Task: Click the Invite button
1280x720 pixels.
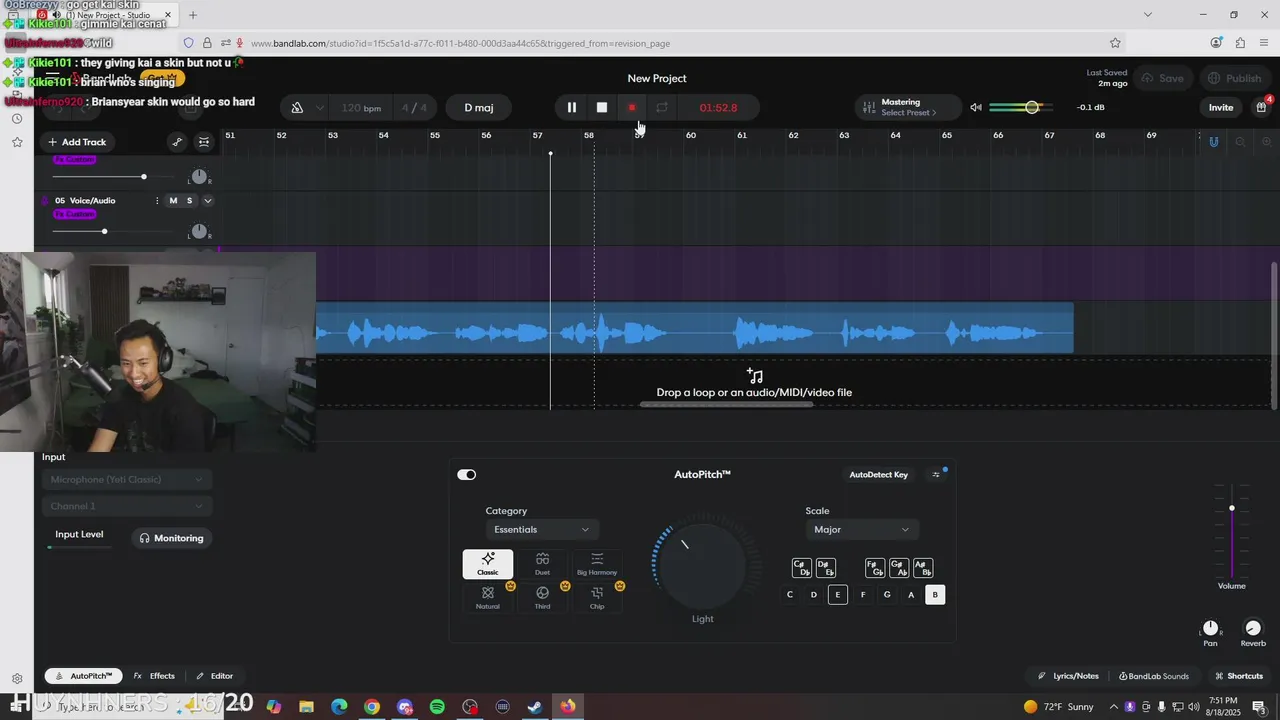Action: point(1221,107)
